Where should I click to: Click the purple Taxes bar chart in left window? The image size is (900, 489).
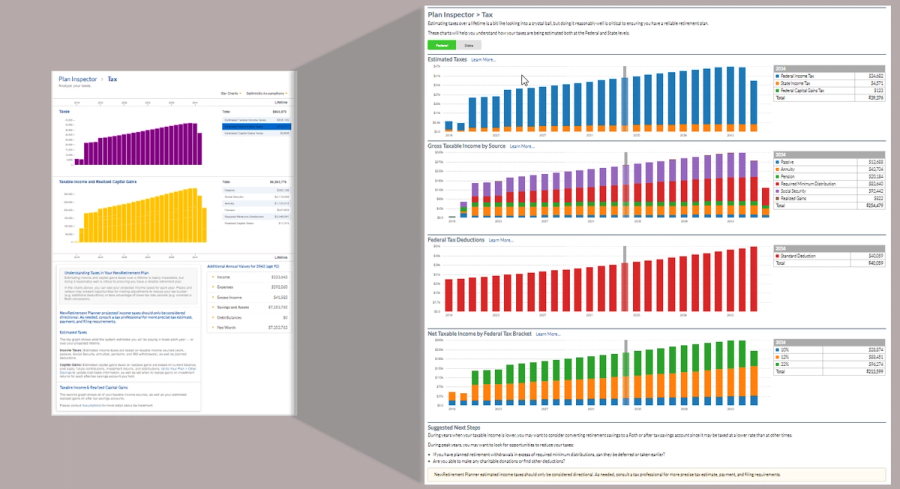coord(139,144)
